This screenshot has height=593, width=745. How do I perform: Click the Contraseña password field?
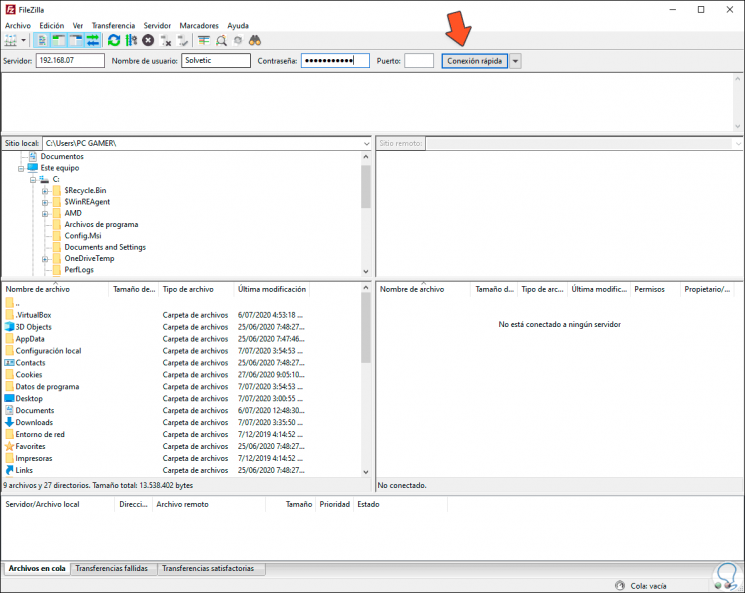[335, 60]
